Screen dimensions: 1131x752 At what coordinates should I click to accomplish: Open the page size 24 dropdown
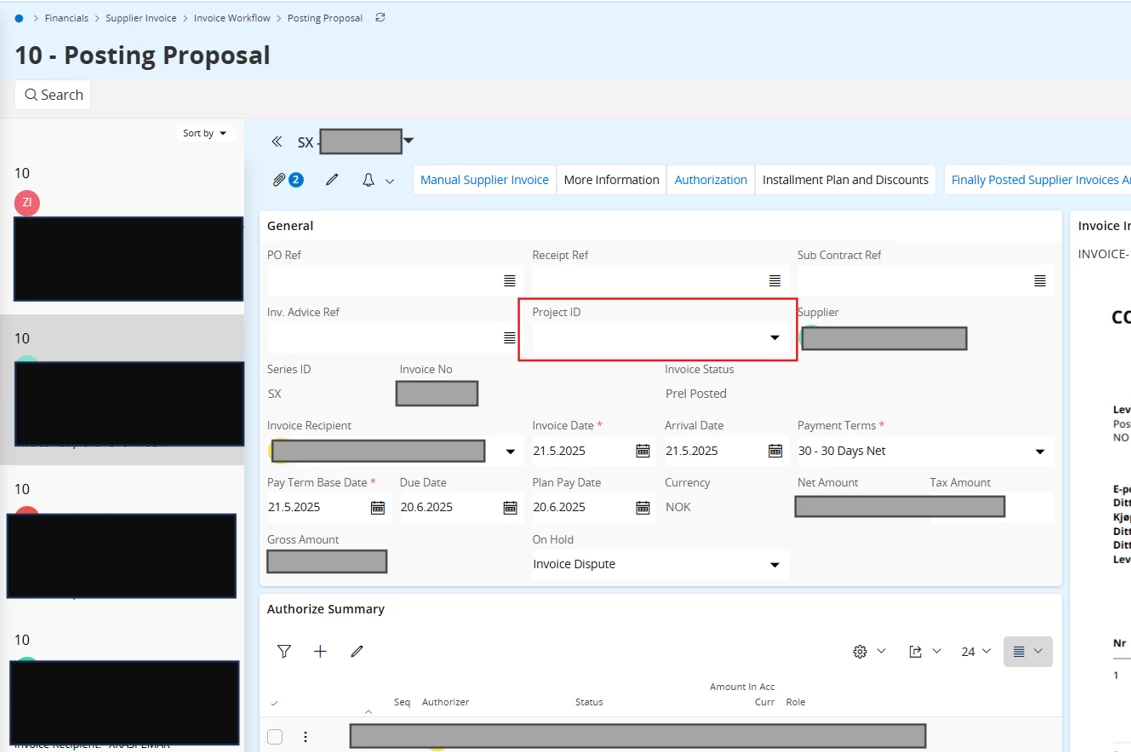975,652
